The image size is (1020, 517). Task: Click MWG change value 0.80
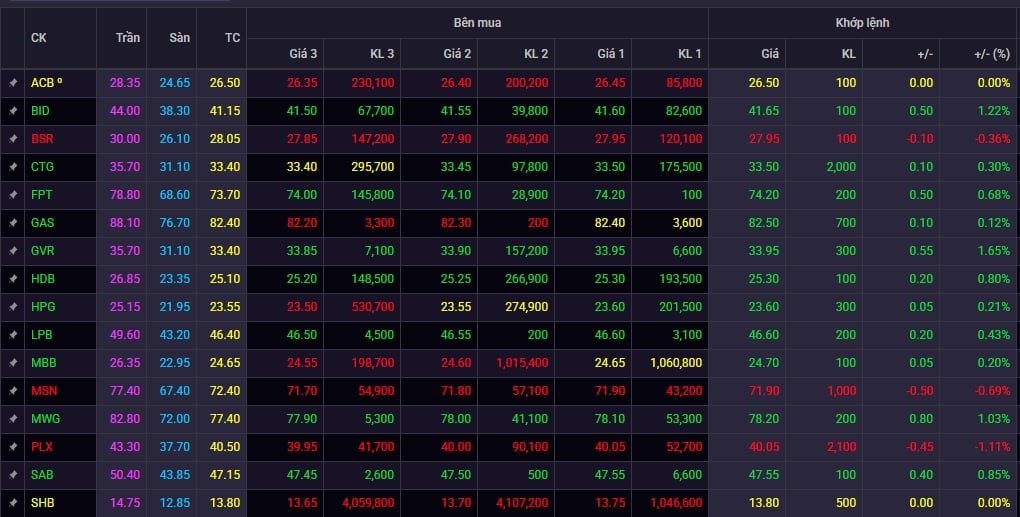[921, 418]
